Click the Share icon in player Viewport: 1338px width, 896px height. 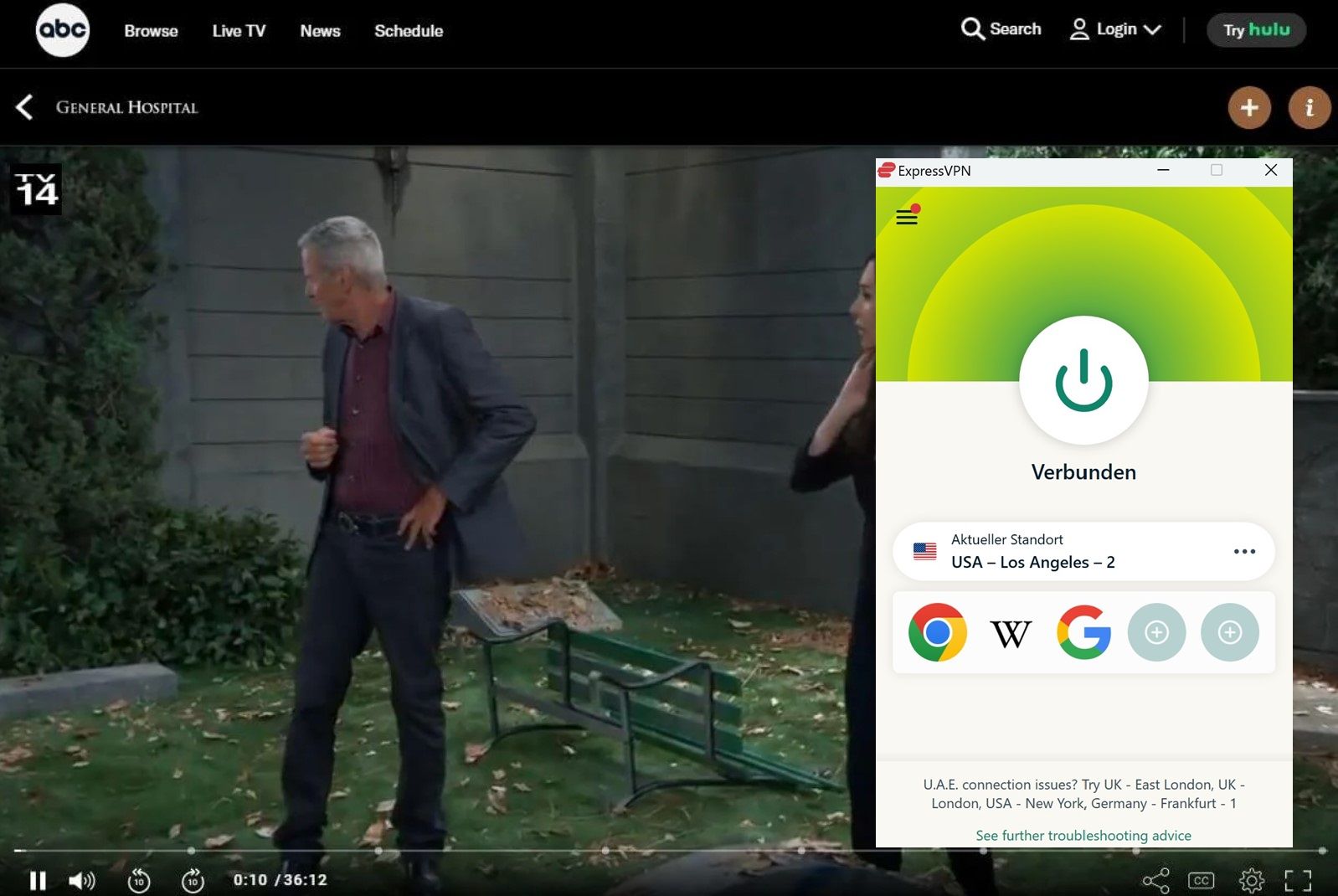point(1156,881)
